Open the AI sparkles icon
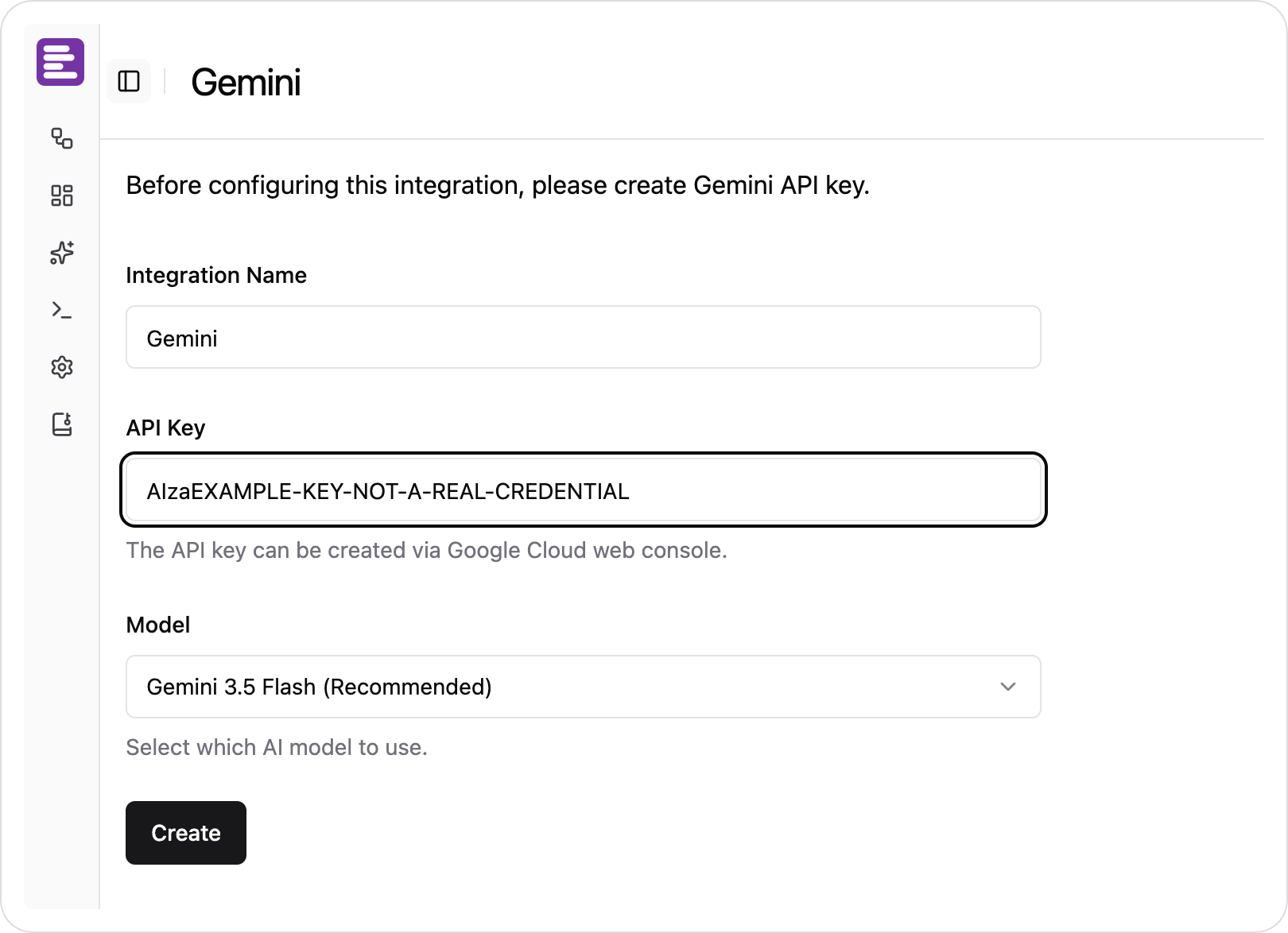 point(62,253)
